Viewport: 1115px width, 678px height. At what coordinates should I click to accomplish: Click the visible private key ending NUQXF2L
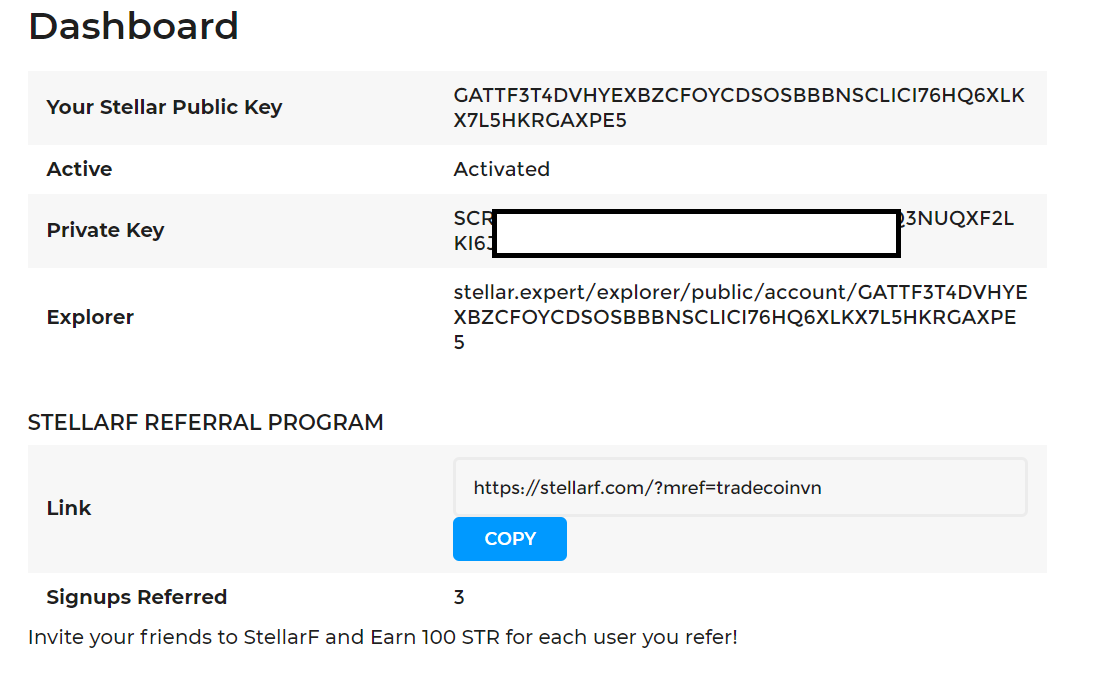(x=958, y=220)
